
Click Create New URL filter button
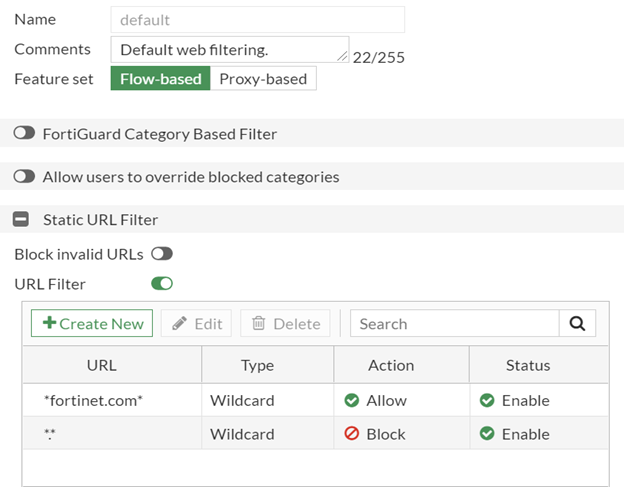(92, 323)
